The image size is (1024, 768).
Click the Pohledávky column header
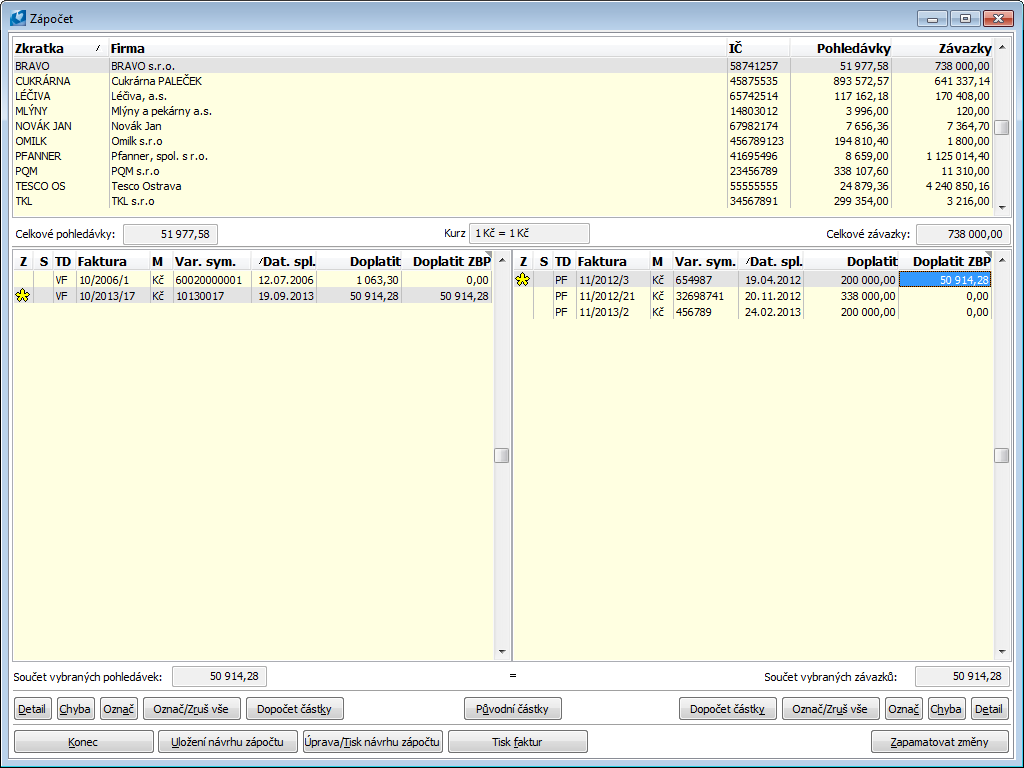(x=841, y=48)
